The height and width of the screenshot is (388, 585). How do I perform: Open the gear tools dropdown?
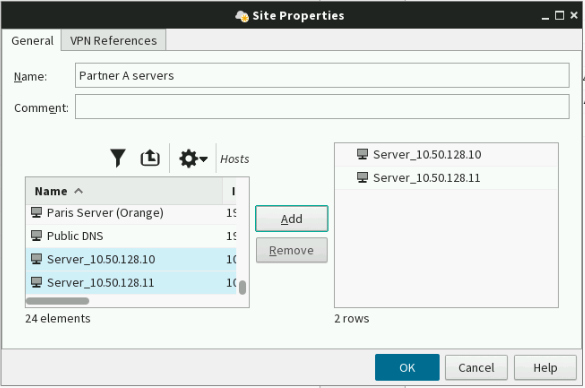(x=193, y=159)
